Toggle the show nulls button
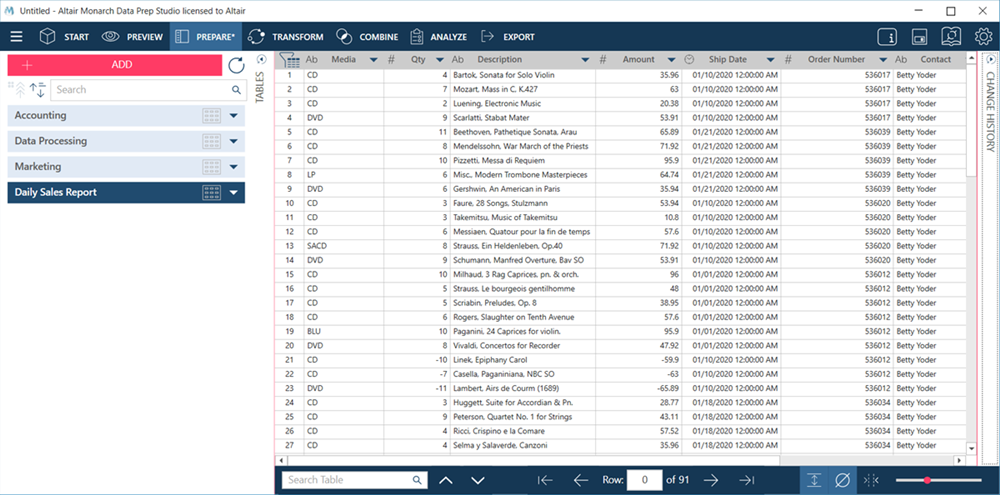The width and height of the screenshot is (1000, 495). pyautogui.click(x=842, y=480)
